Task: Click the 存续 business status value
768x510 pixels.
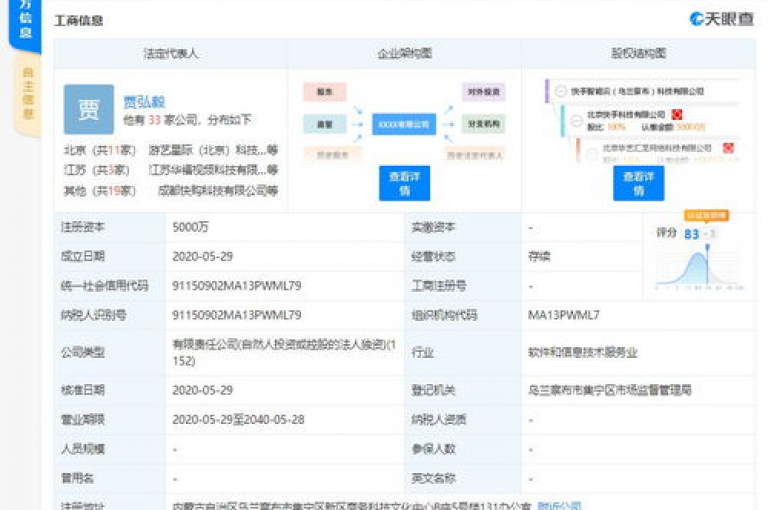Action: coord(539,256)
